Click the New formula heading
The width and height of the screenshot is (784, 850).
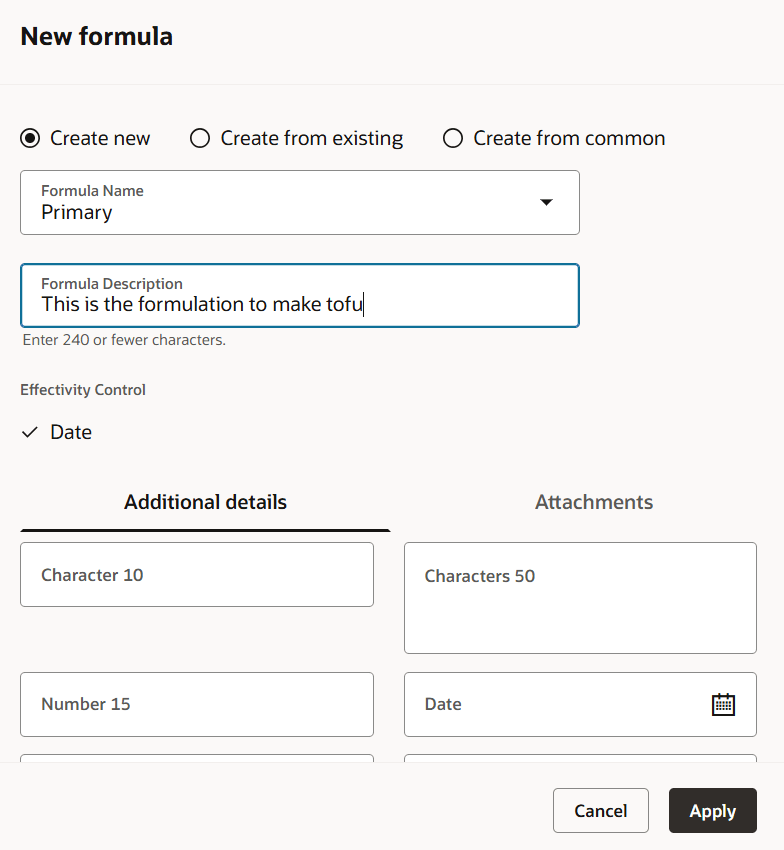tap(96, 36)
